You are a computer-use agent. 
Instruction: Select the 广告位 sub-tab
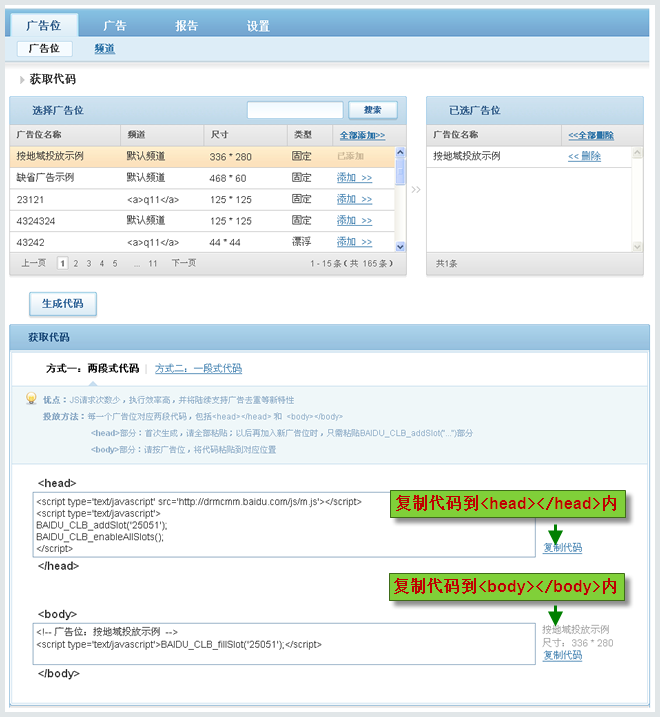click(x=44, y=48)
